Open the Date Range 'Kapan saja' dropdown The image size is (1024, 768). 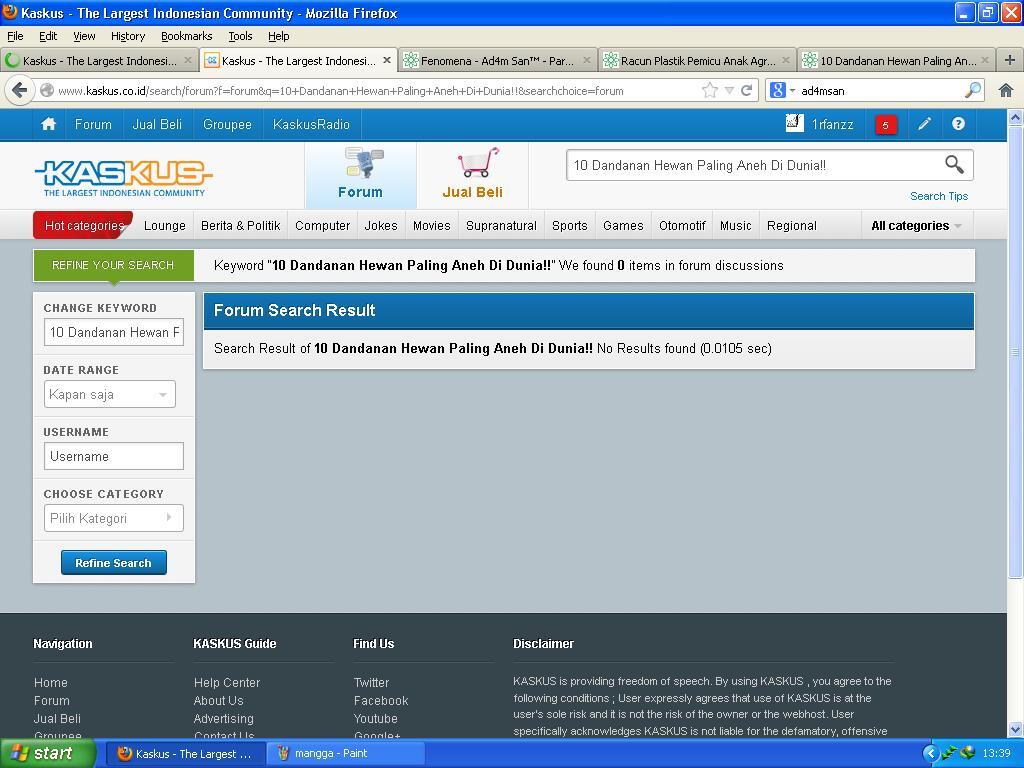click(x=110, y=394)
